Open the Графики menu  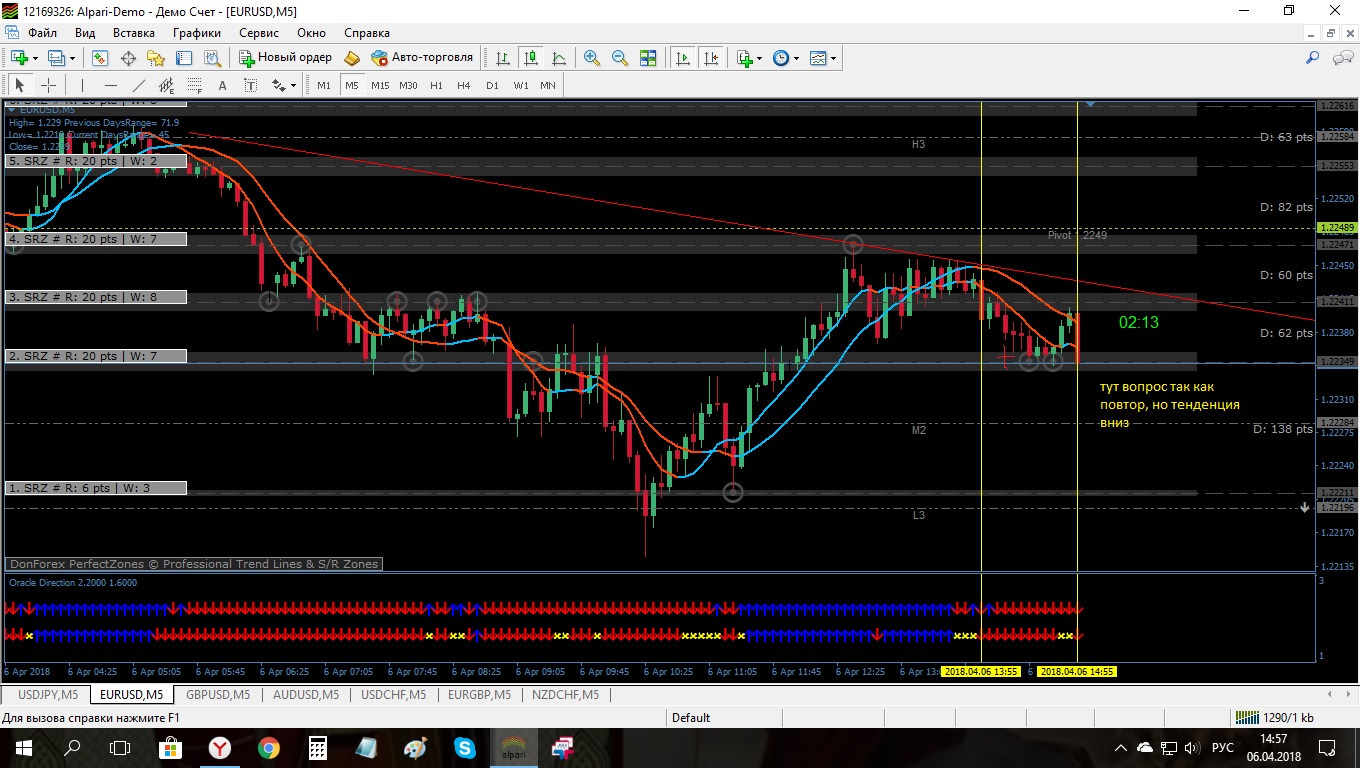(197, 33)
